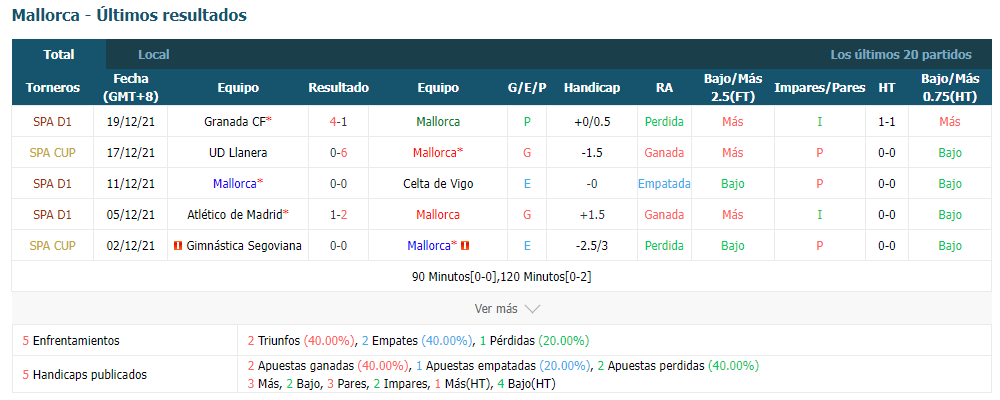This screenshot has width=1000, height=400.
Task: Click the 90 Minutos extra-time note row
Action: tap(501, 277)
